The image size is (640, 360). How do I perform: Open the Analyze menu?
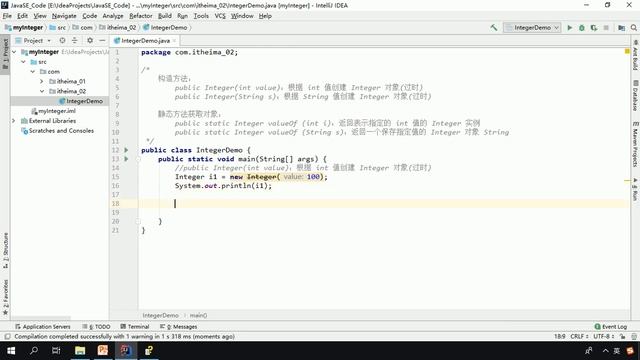113,16
